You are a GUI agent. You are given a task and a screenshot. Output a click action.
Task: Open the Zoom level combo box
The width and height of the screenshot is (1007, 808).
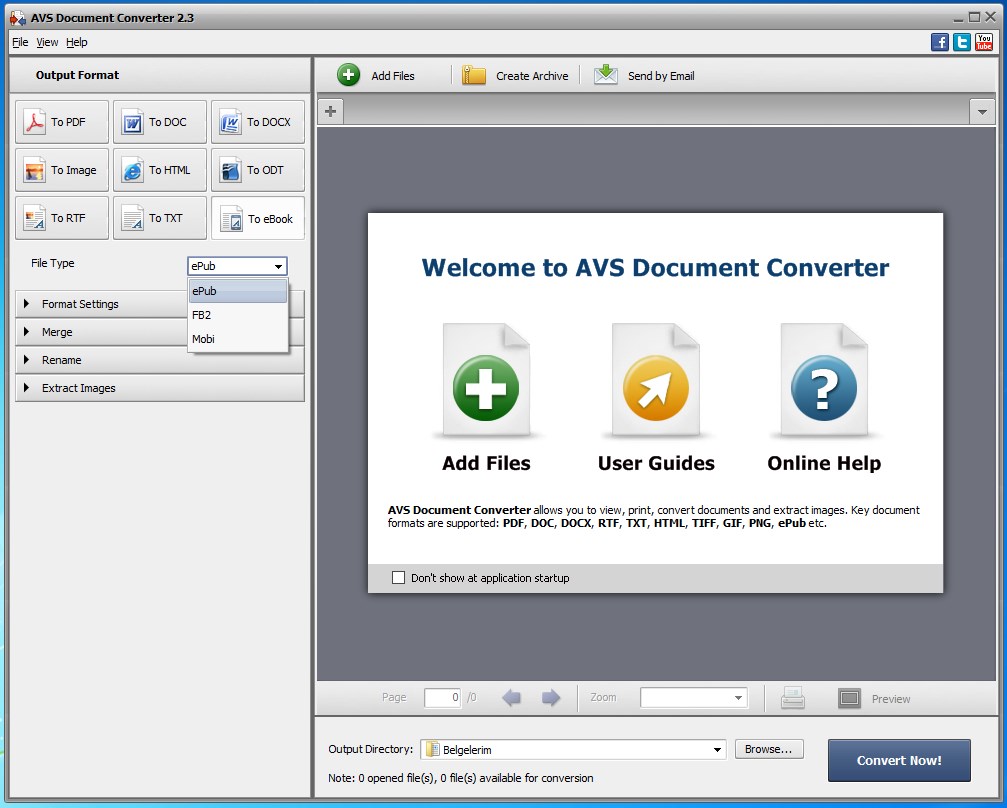[693, 698]
